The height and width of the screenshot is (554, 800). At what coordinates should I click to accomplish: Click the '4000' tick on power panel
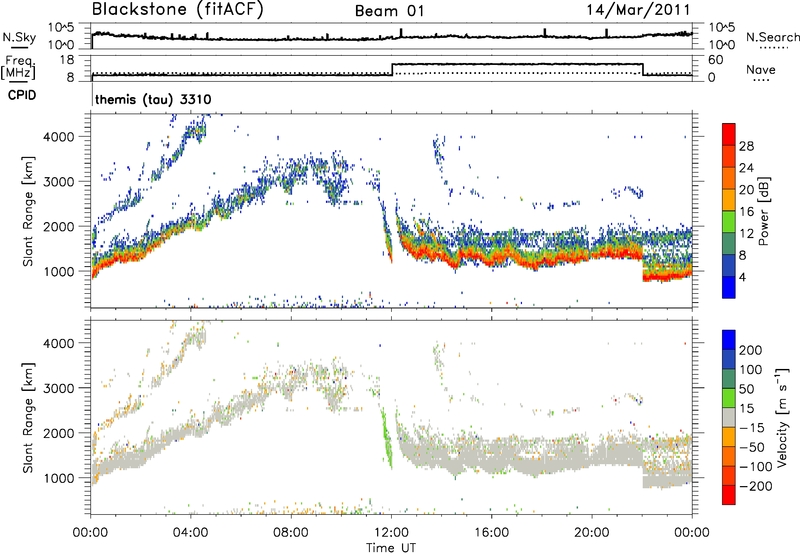click(x=59, y=137)
